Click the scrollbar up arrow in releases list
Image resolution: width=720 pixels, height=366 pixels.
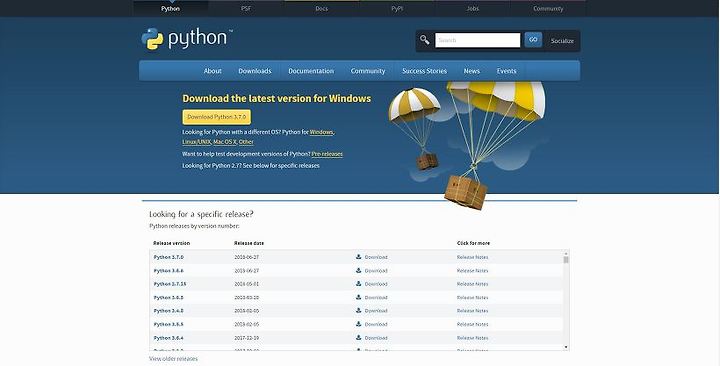[566, 253]
